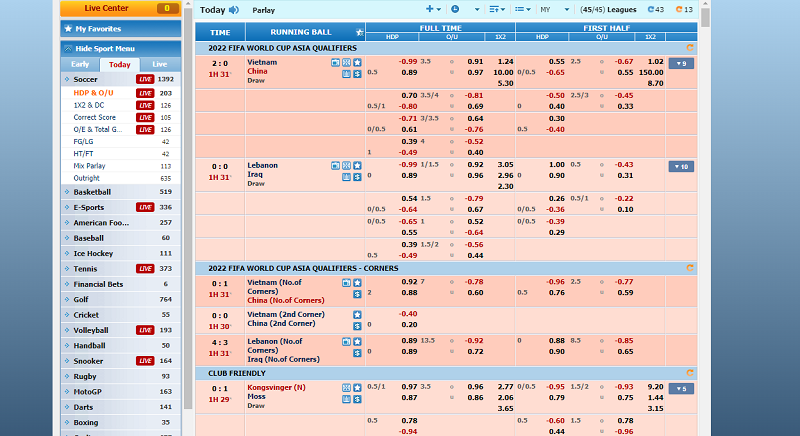
Task: Expand more bets for Vietnam vs China
Action: click(x=681, y=63)
